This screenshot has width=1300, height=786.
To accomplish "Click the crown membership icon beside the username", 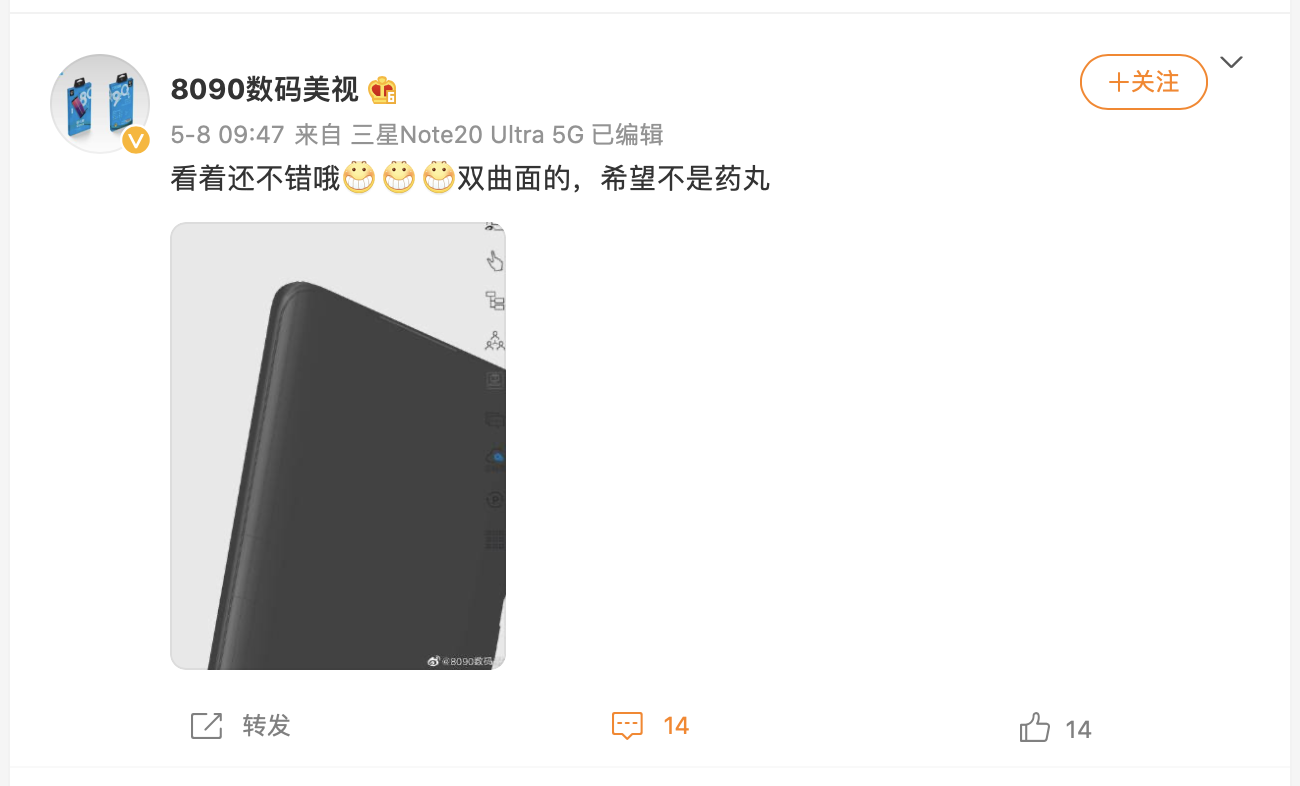I will (x=382, y=90).
